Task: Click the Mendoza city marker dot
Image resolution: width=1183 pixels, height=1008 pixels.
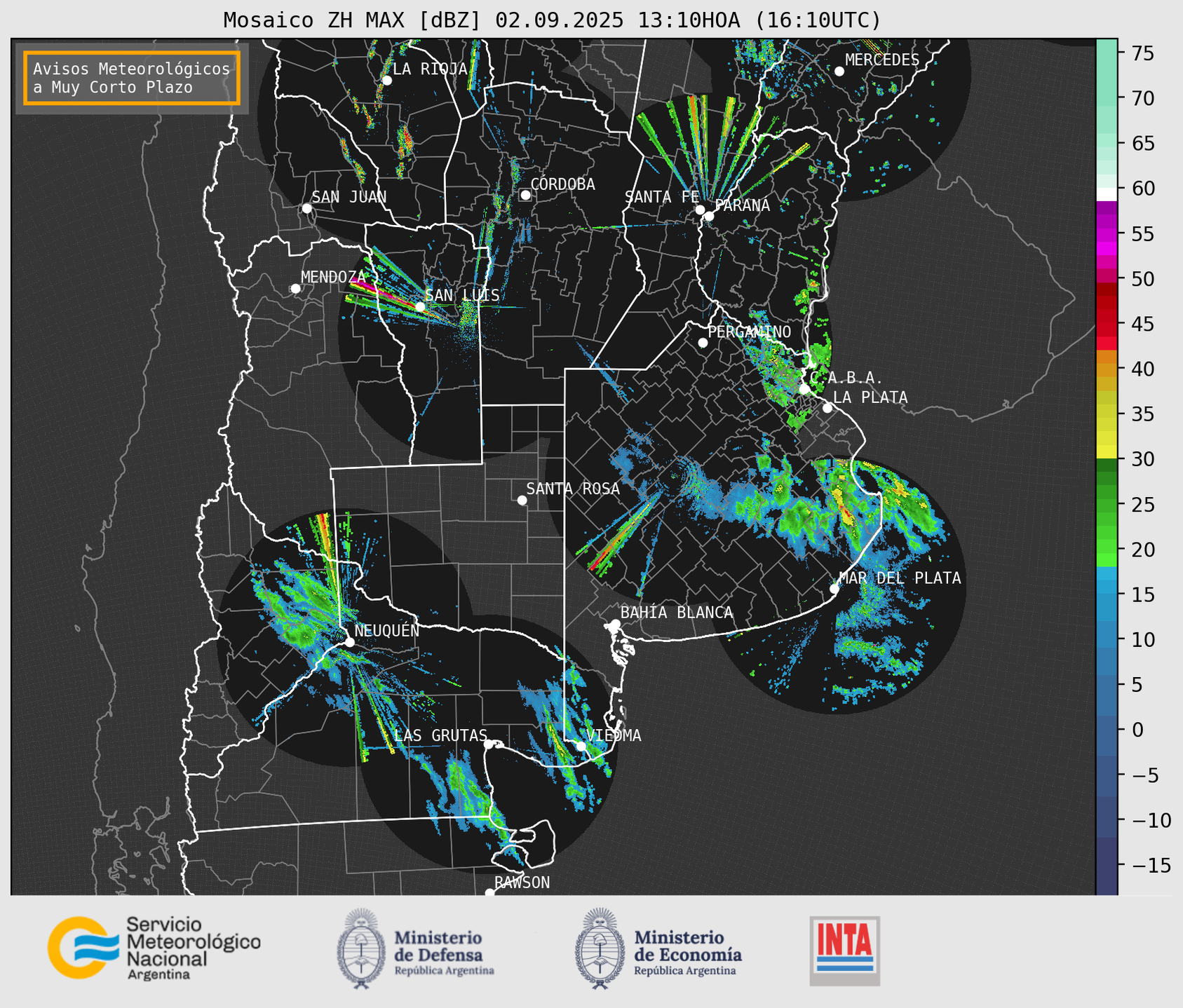Action: click(295, 289)
